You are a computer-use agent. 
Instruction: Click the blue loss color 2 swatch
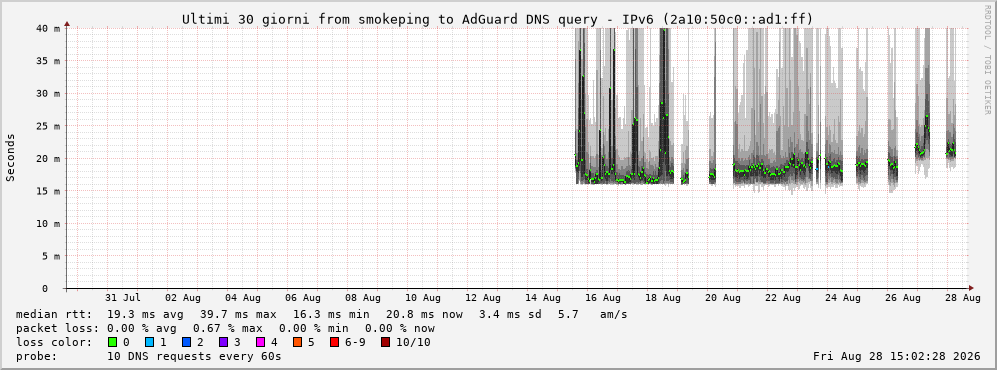[x=186, y=342]
